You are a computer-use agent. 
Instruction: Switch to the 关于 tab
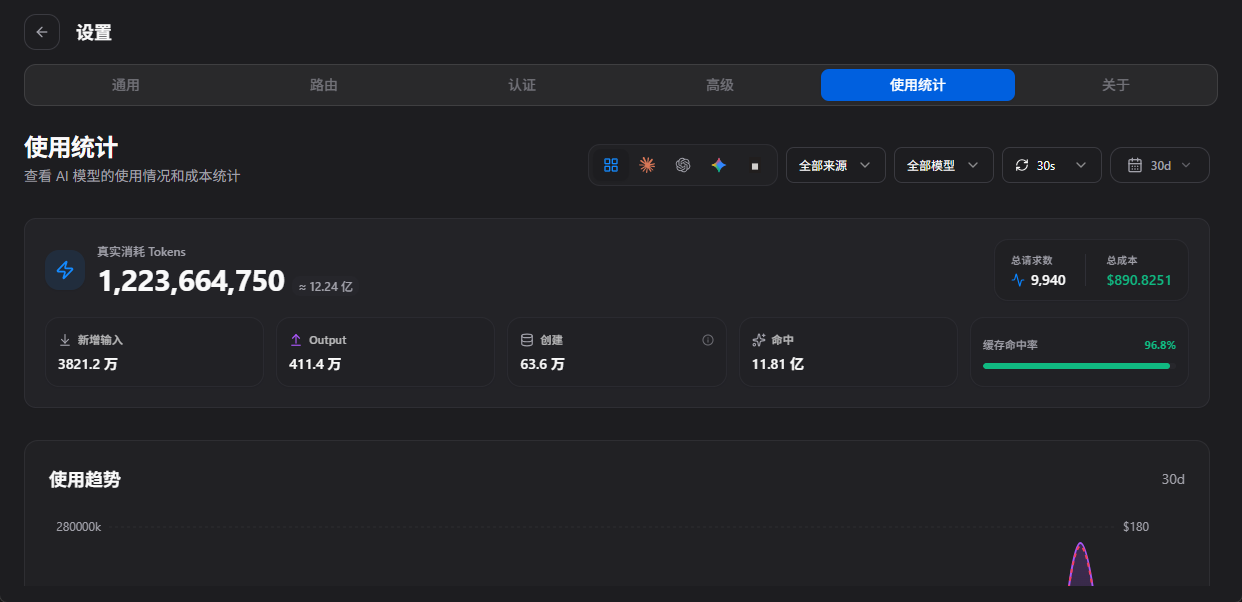(x=1116, y=85)
